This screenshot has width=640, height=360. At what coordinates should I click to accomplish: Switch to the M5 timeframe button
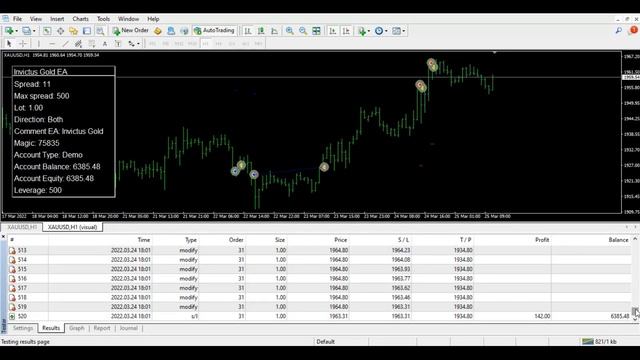165,44
